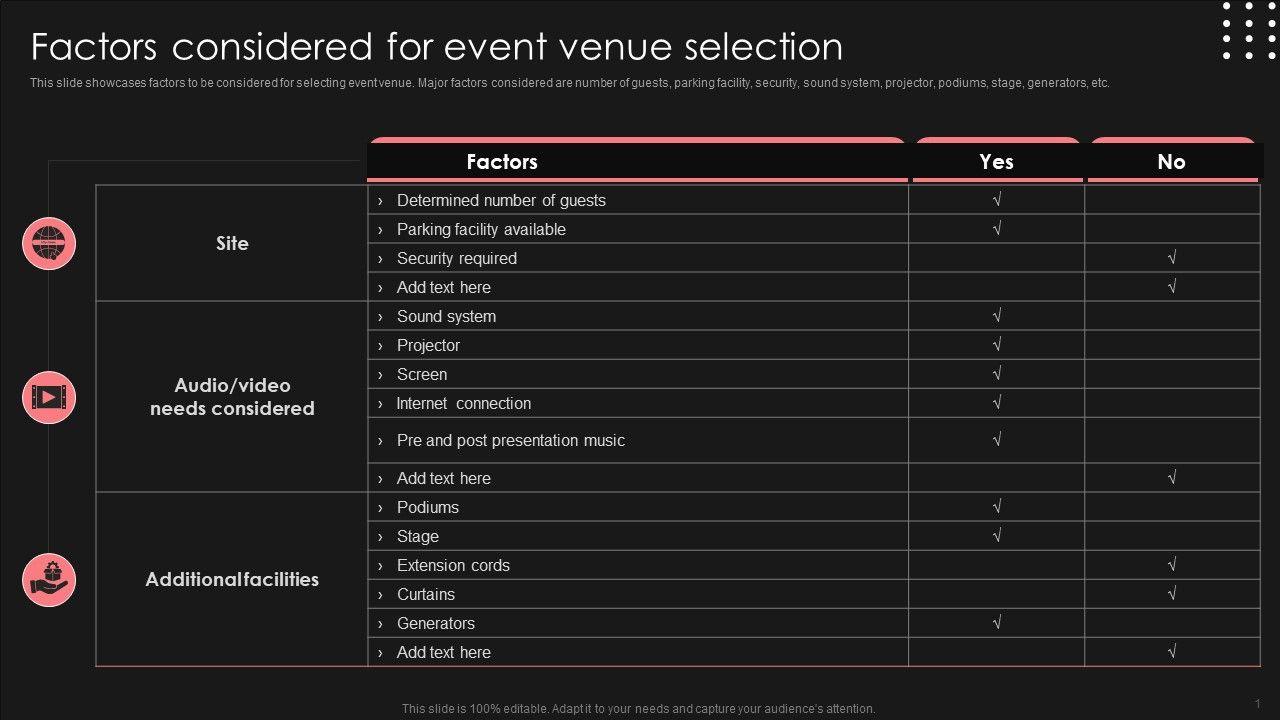Viewport: 1280px width, 720px height.
Task: Click the chevron next to Internet connection
Action: click(x=380, y=404)
